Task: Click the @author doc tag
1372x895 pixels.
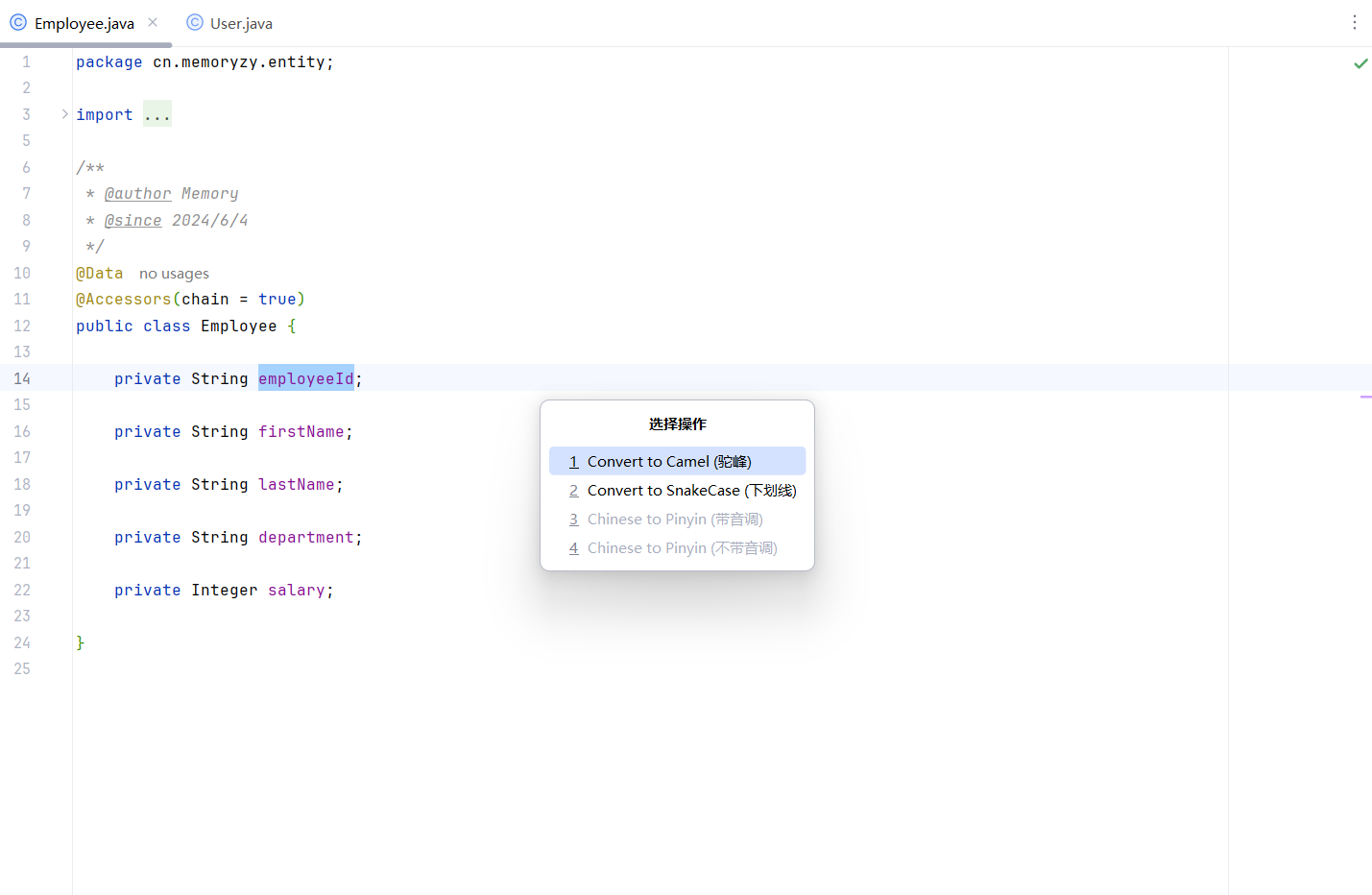Action: click(x=138, y=193)
